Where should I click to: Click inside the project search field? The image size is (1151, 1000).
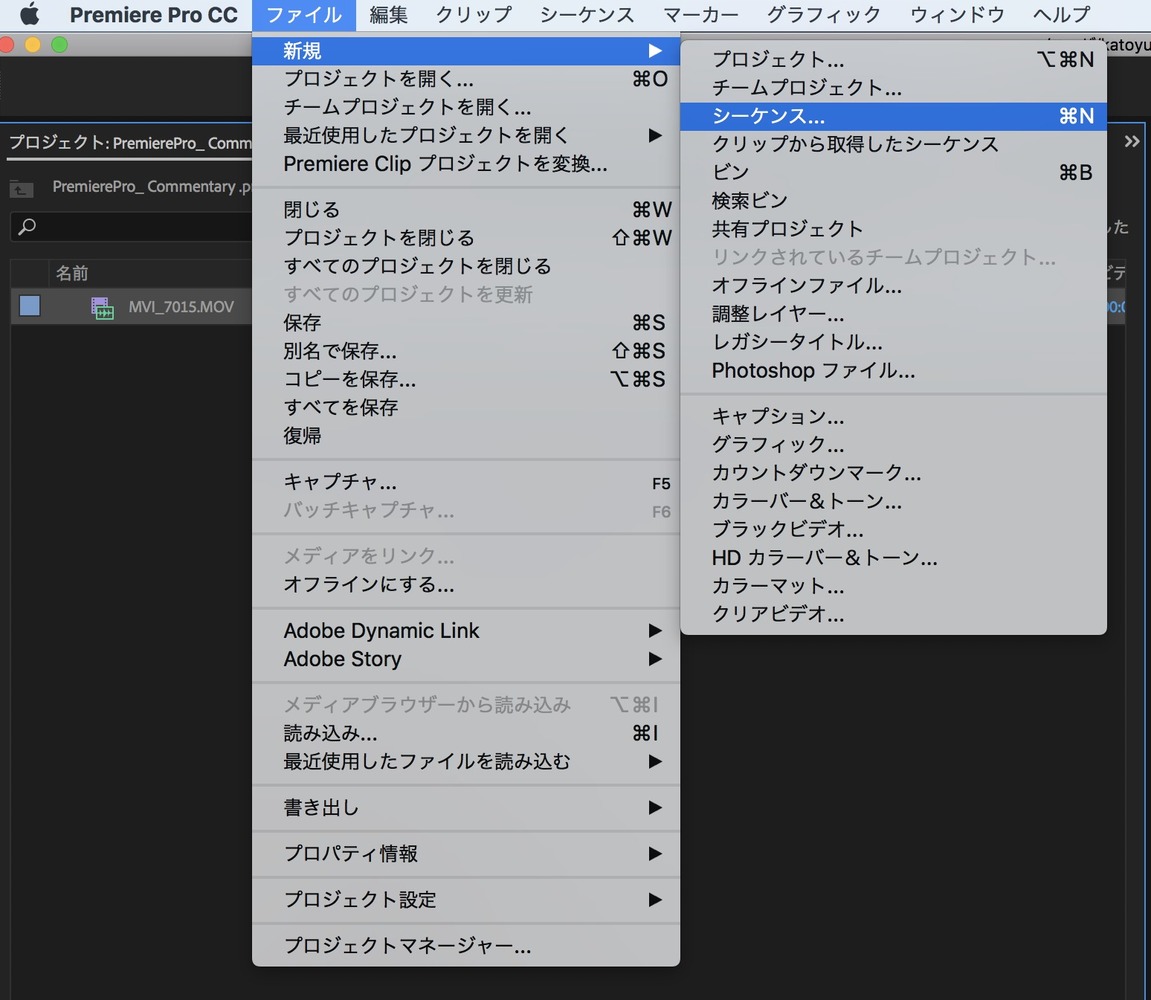[130, 227]
